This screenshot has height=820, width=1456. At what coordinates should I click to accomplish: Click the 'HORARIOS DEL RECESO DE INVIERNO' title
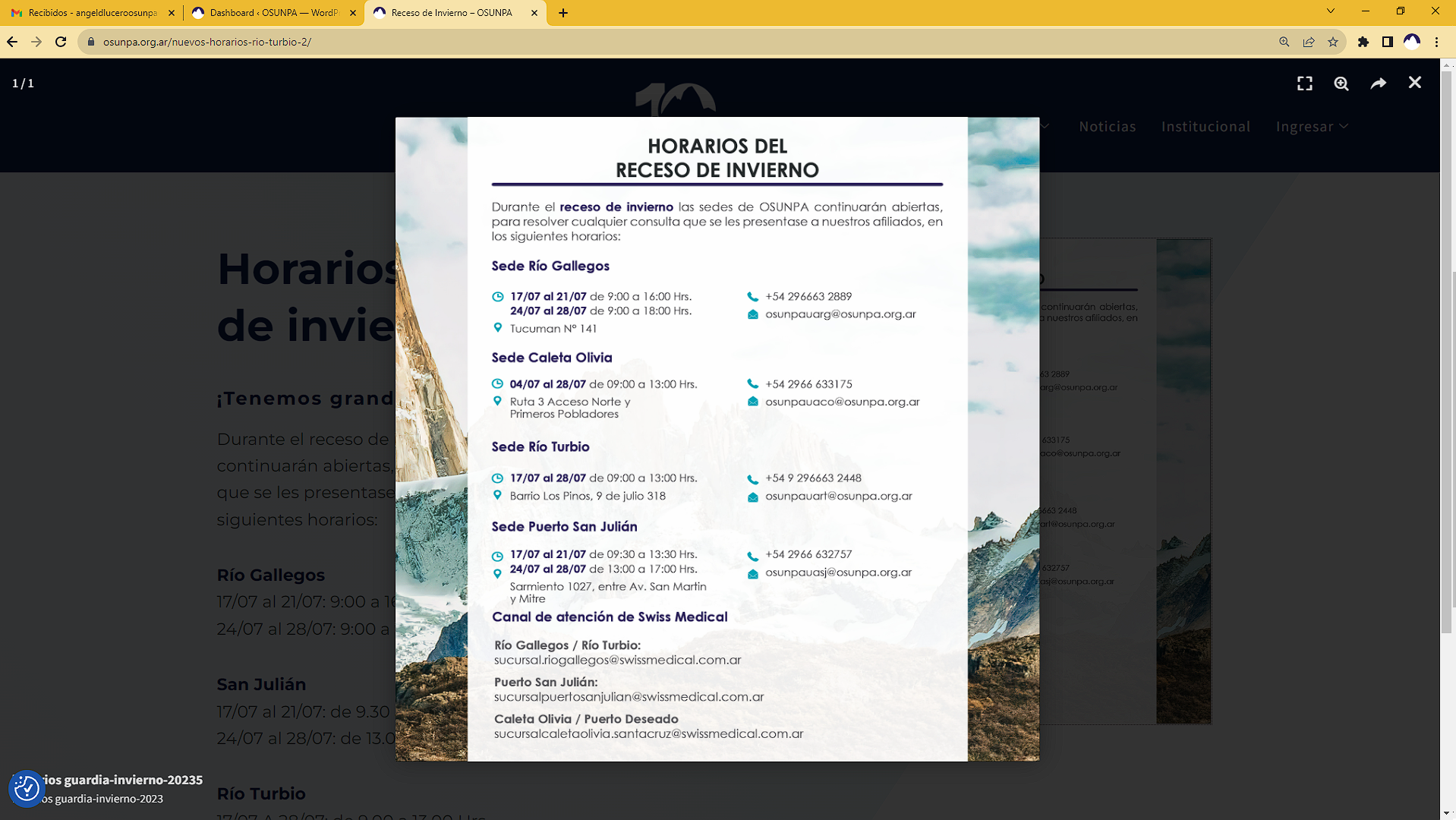(x=717, y=158)
